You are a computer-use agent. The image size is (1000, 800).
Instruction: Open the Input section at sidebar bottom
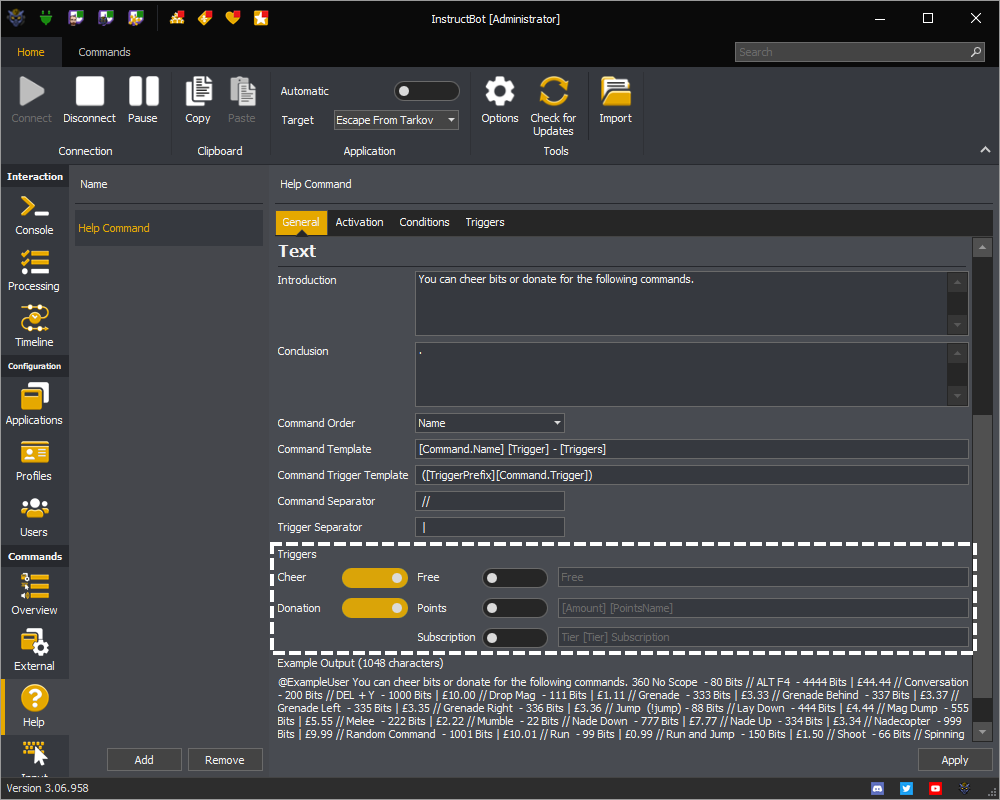[34, 757]
